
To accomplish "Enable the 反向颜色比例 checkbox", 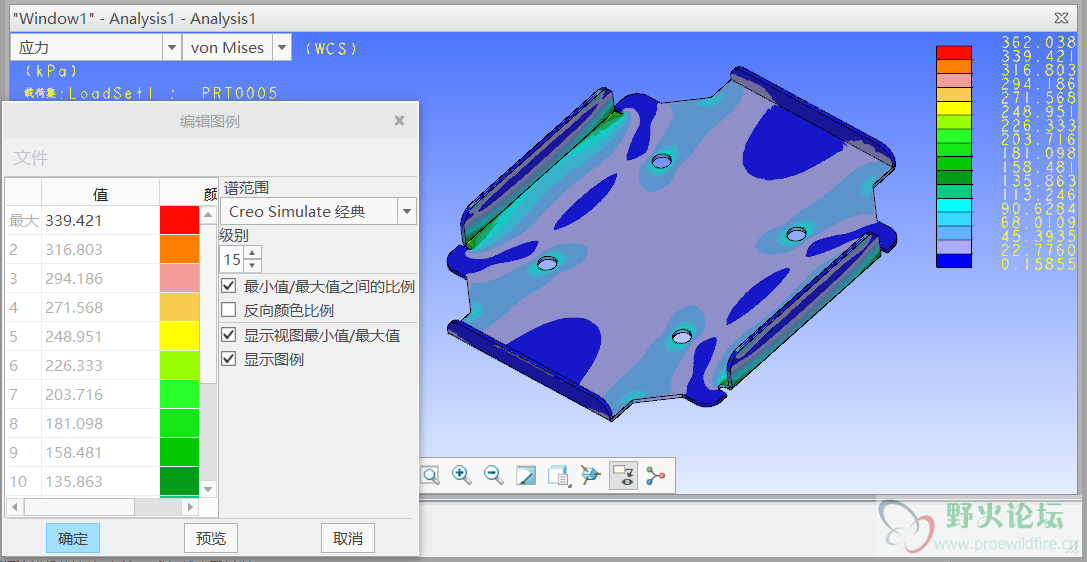I will tap(229, 310).
